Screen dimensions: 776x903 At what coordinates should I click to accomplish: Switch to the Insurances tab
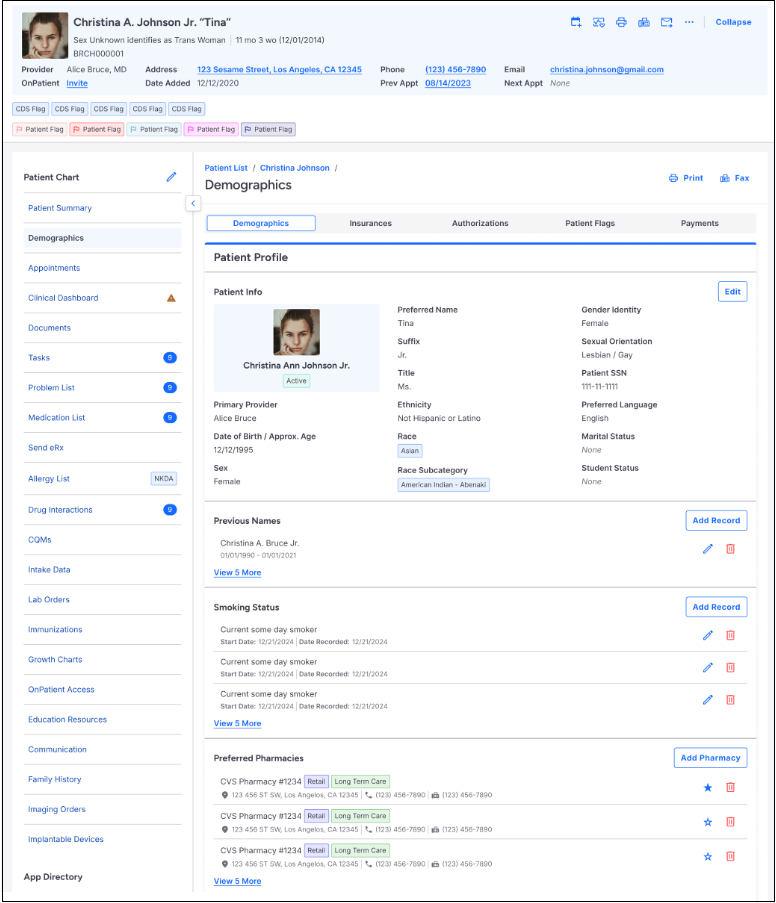point(370,223)
